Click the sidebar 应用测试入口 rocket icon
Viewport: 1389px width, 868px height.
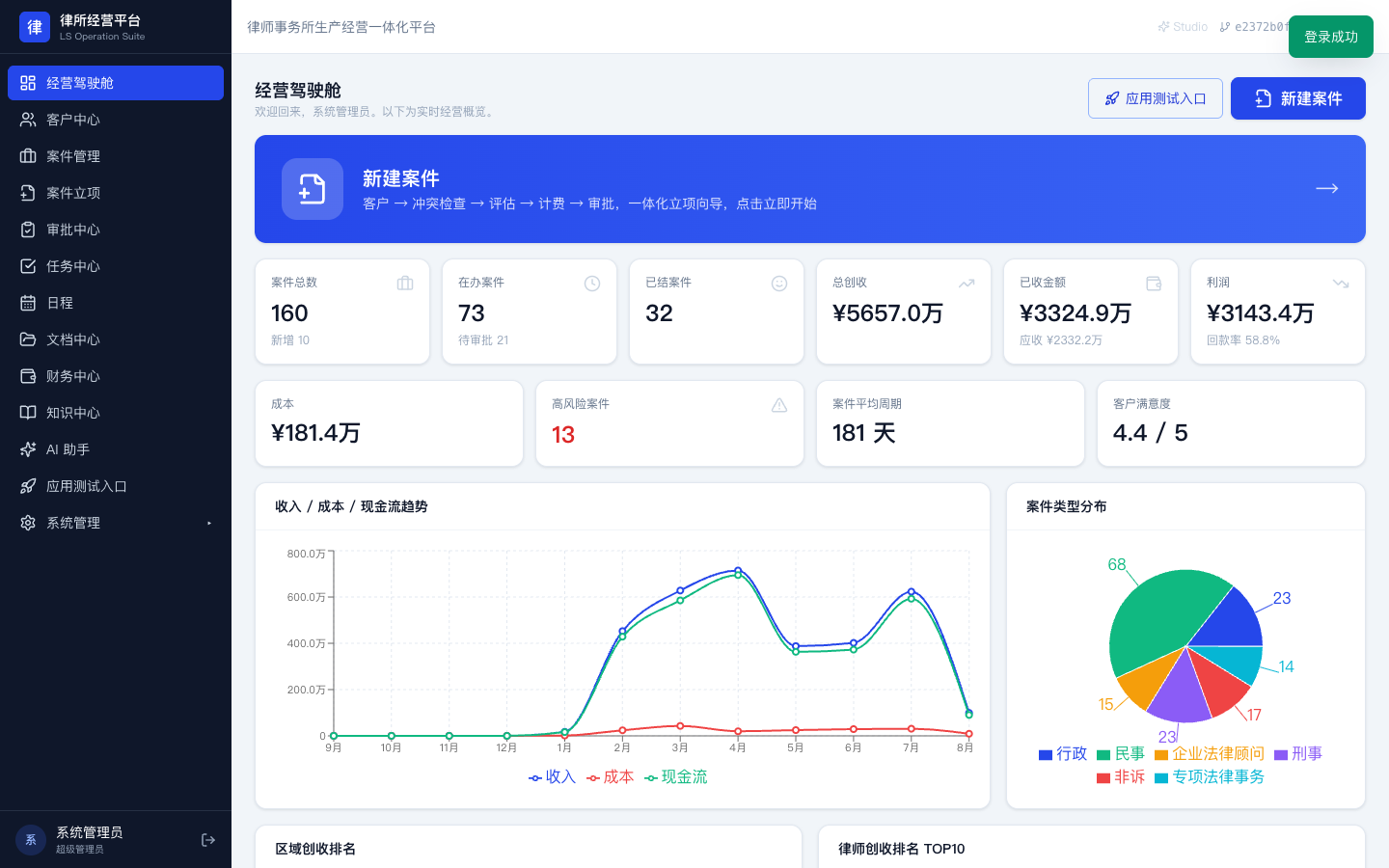(28, 486)
